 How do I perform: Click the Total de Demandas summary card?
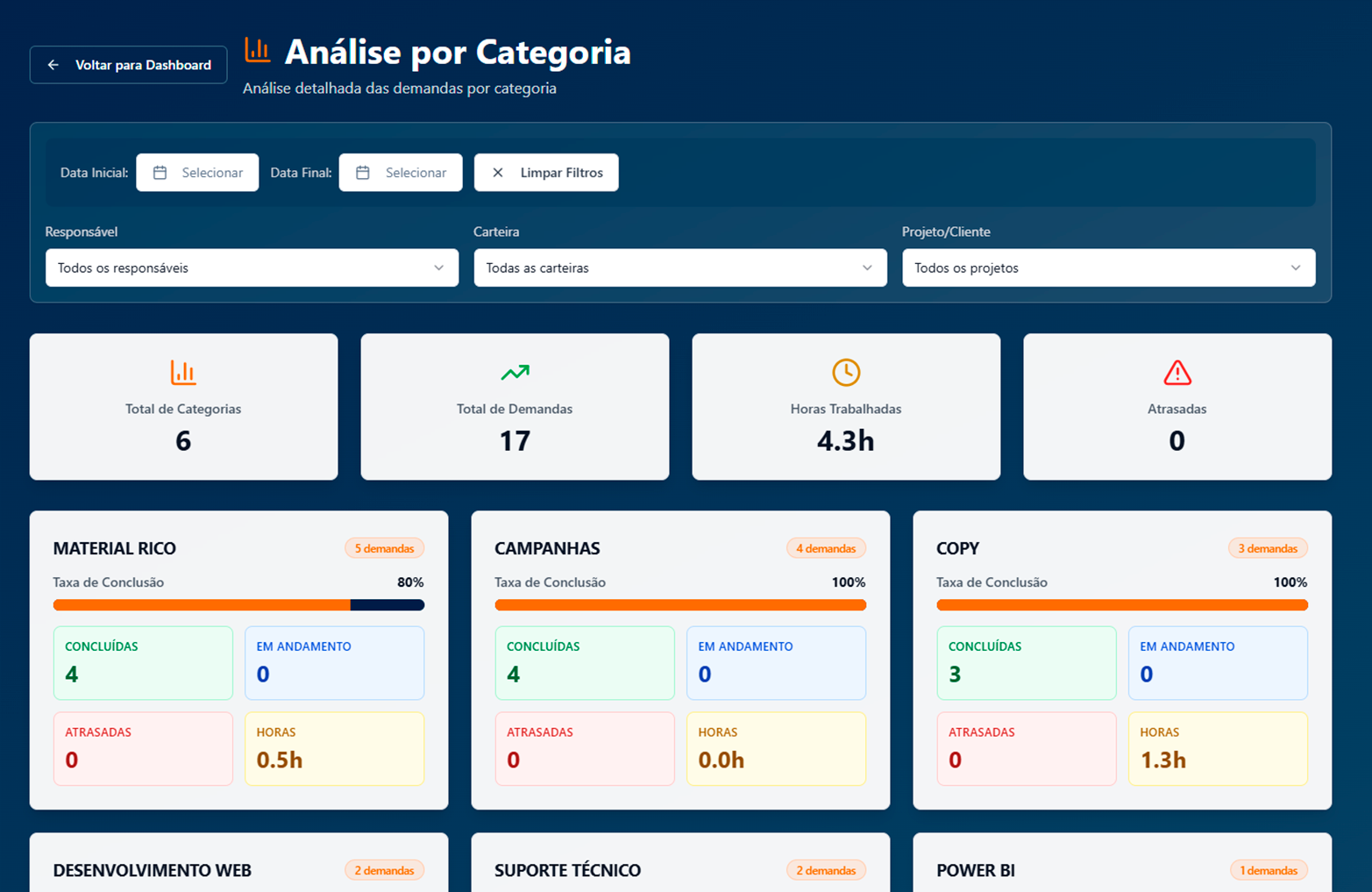pos(515,406)
